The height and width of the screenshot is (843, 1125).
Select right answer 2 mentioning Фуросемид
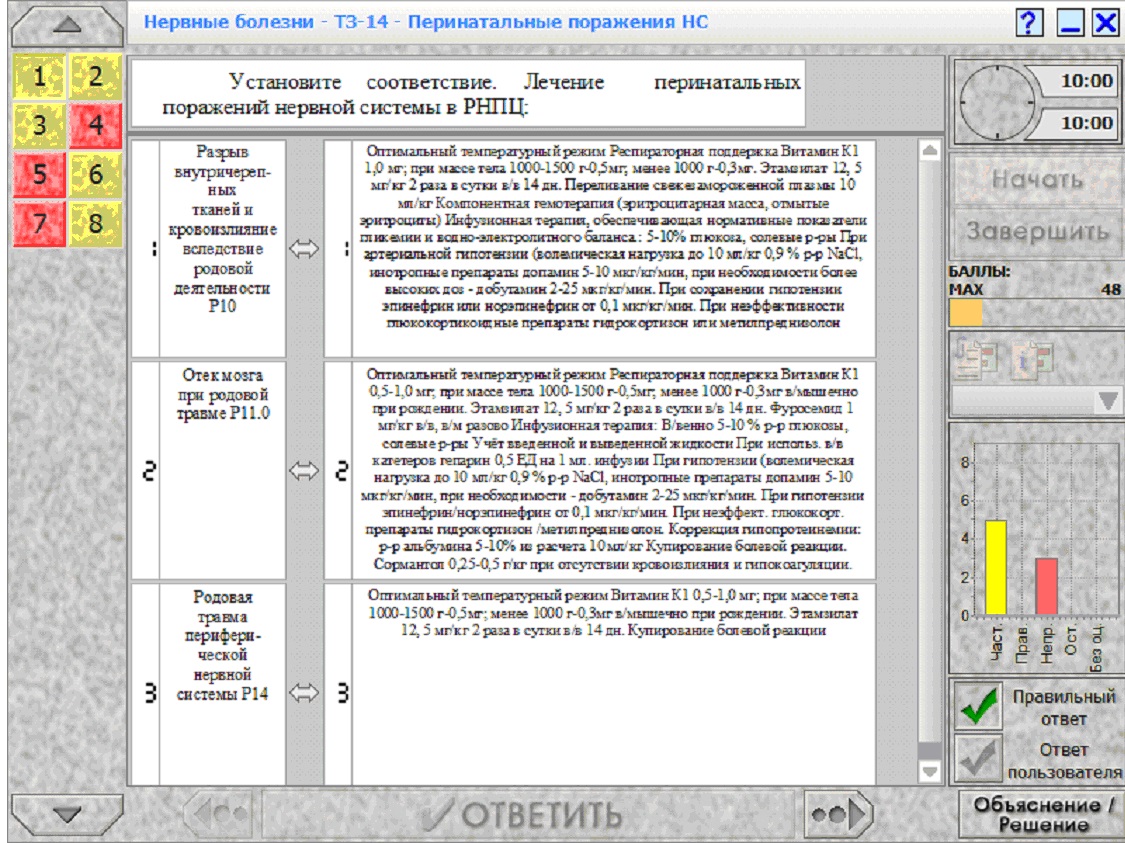coord(613,471)
